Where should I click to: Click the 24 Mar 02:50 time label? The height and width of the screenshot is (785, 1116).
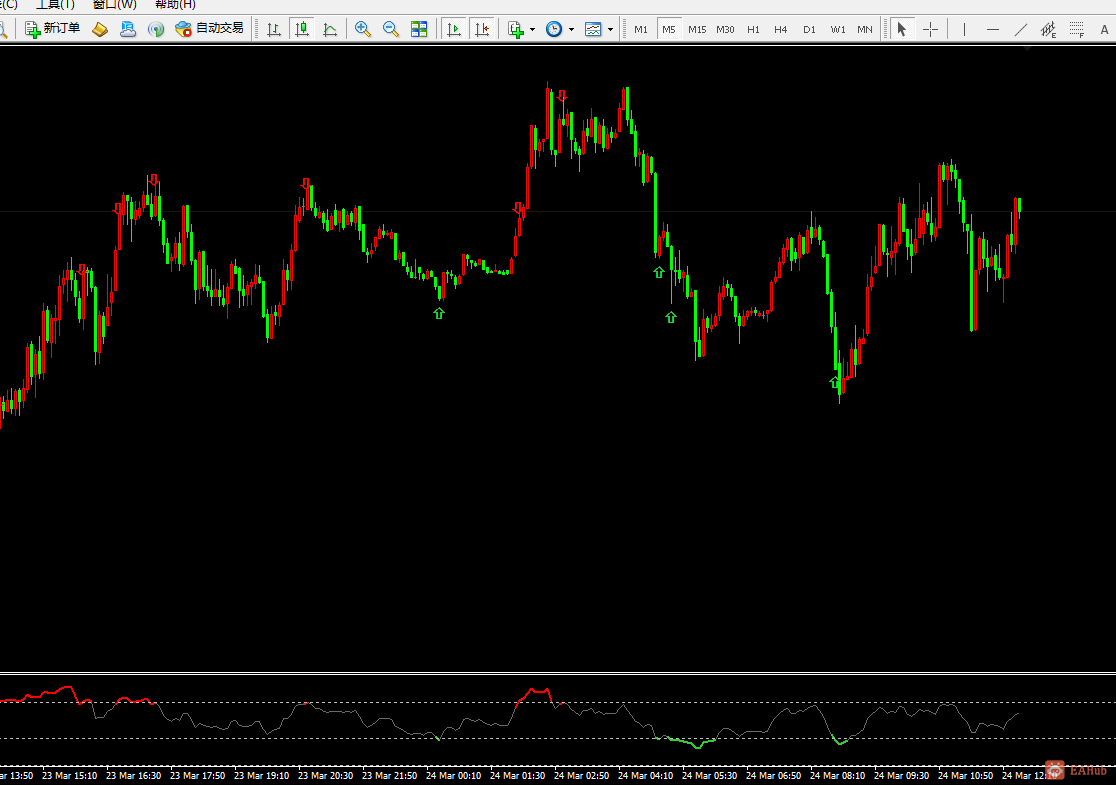(582, 775)
